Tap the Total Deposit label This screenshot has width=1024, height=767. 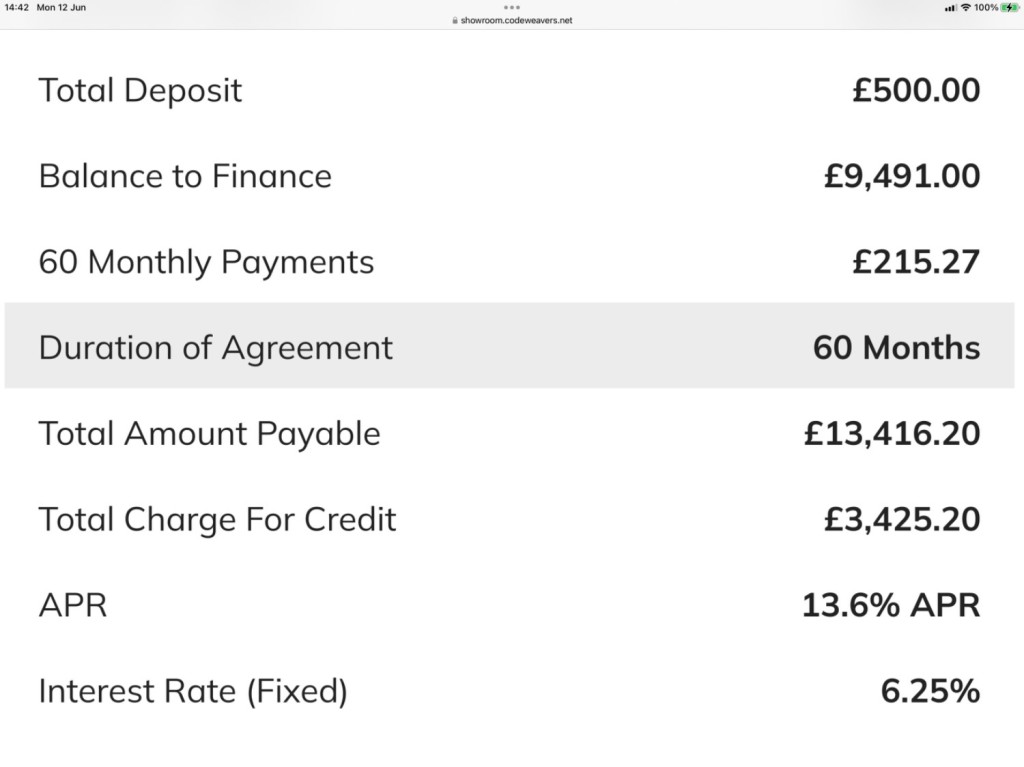click(x=140, y=90)
